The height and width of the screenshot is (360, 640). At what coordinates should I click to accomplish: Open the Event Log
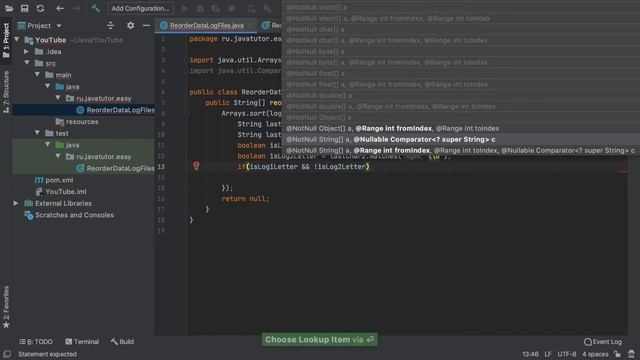click(603, 342)
